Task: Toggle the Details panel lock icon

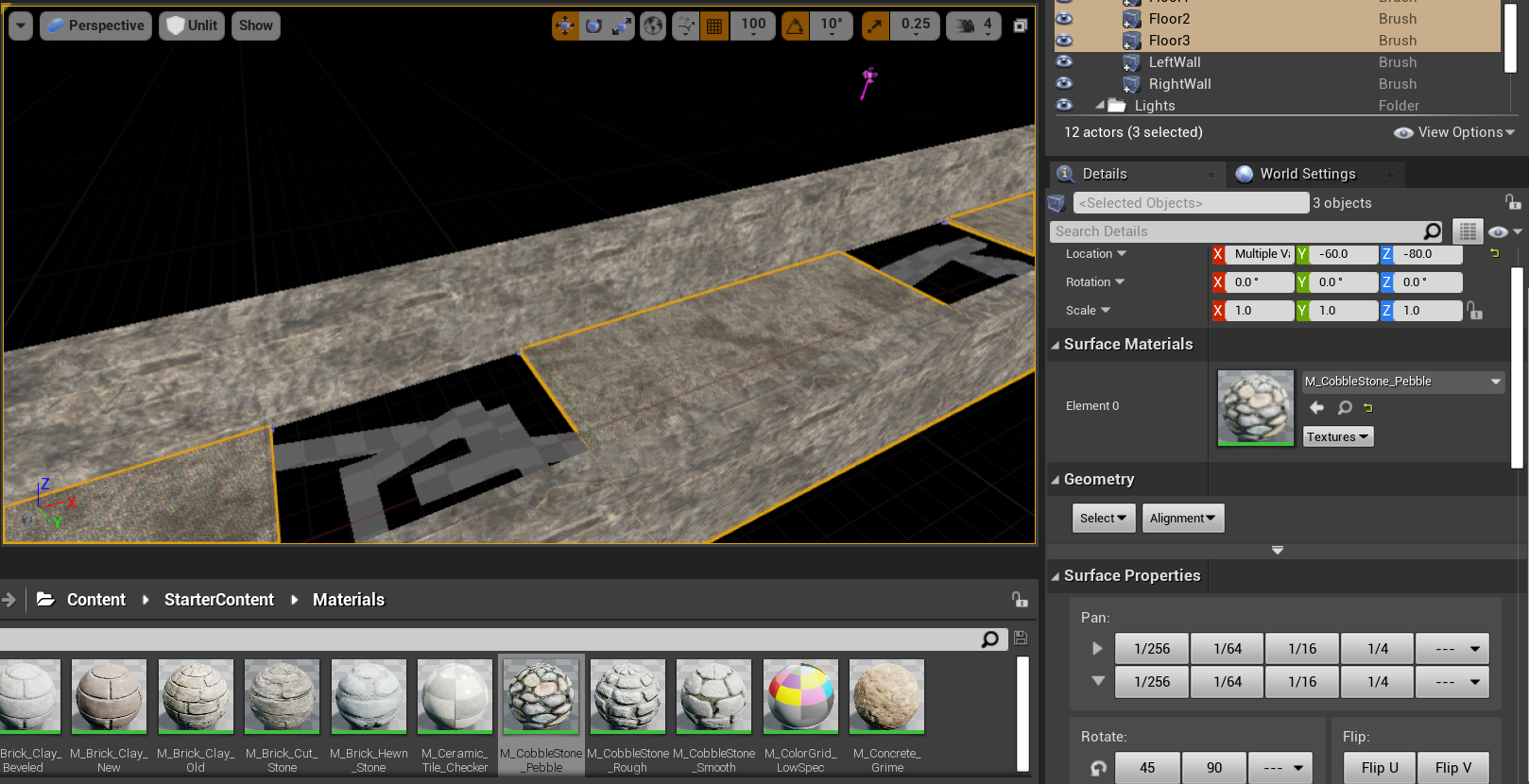Action: click(1512, 201)
